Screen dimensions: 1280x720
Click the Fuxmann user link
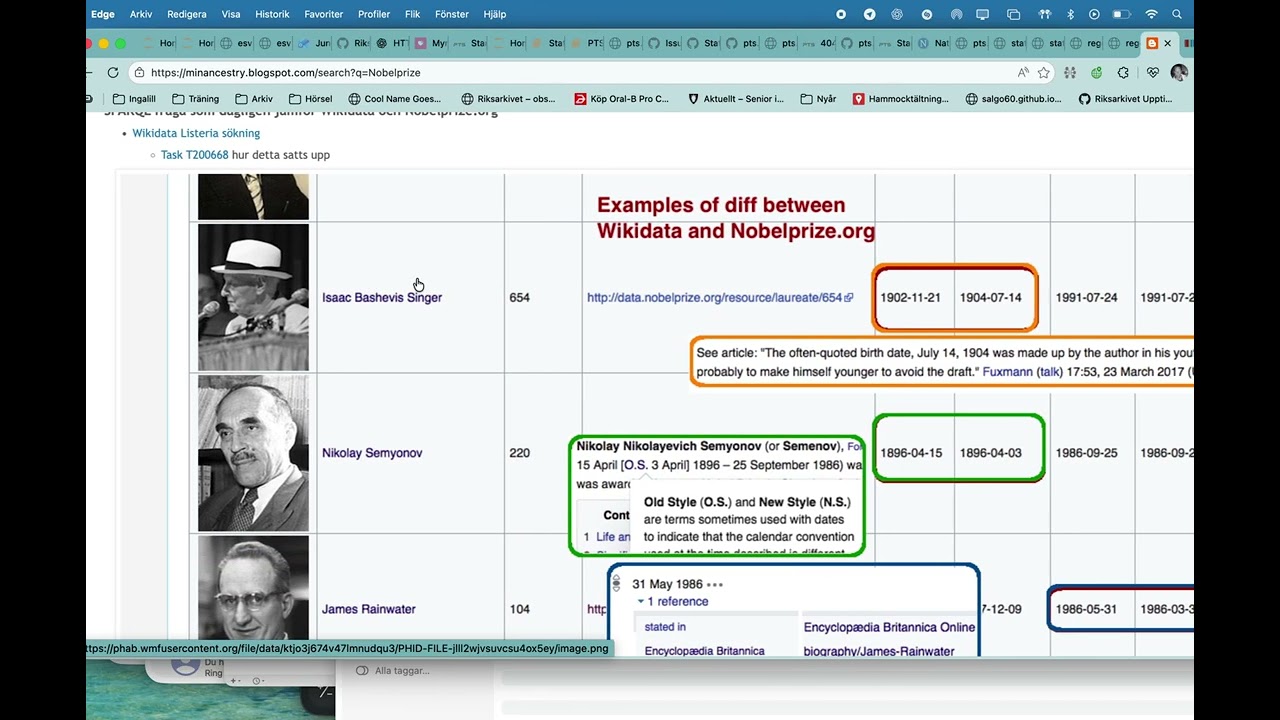pyautogui.click(x=1005, y=372)
